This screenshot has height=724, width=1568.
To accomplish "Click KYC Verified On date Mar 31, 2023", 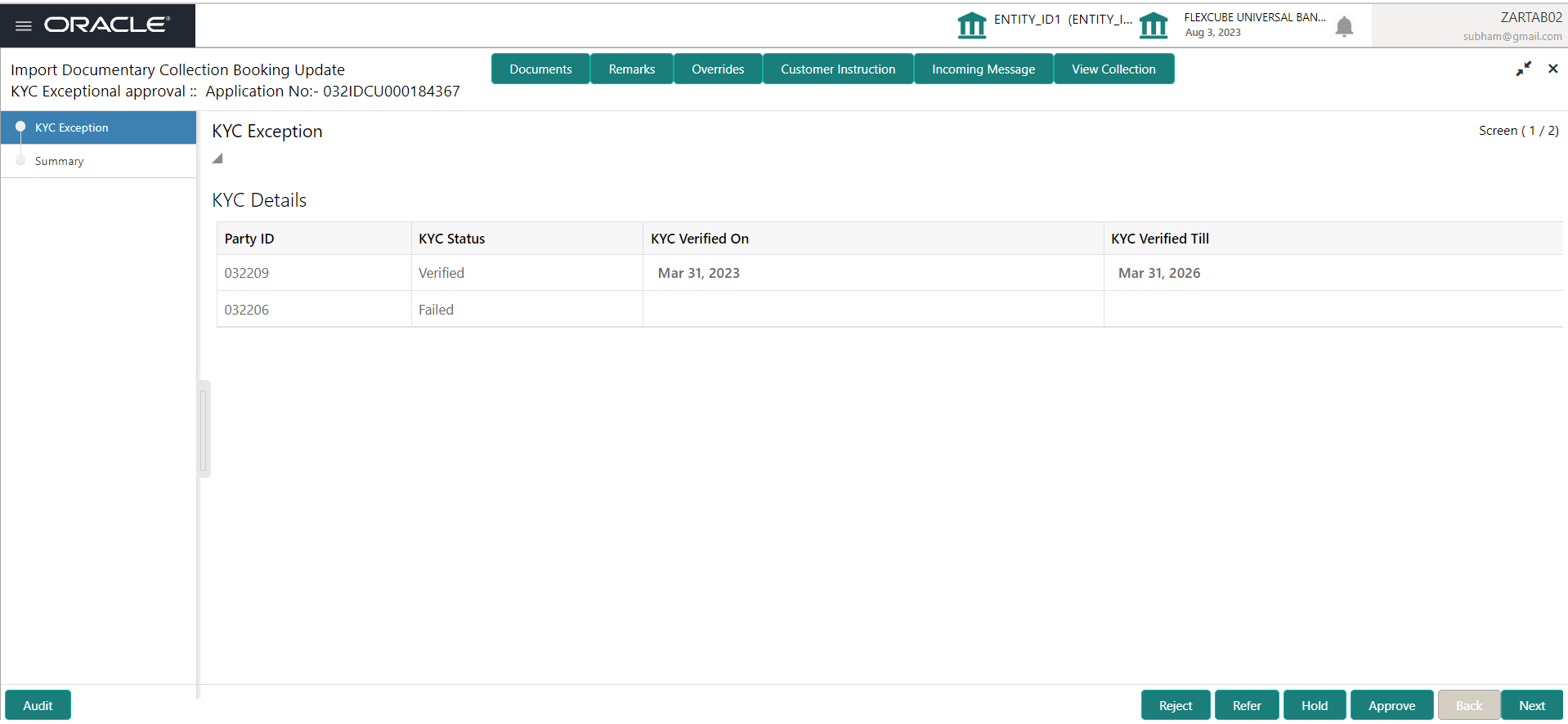I will 699,273.
